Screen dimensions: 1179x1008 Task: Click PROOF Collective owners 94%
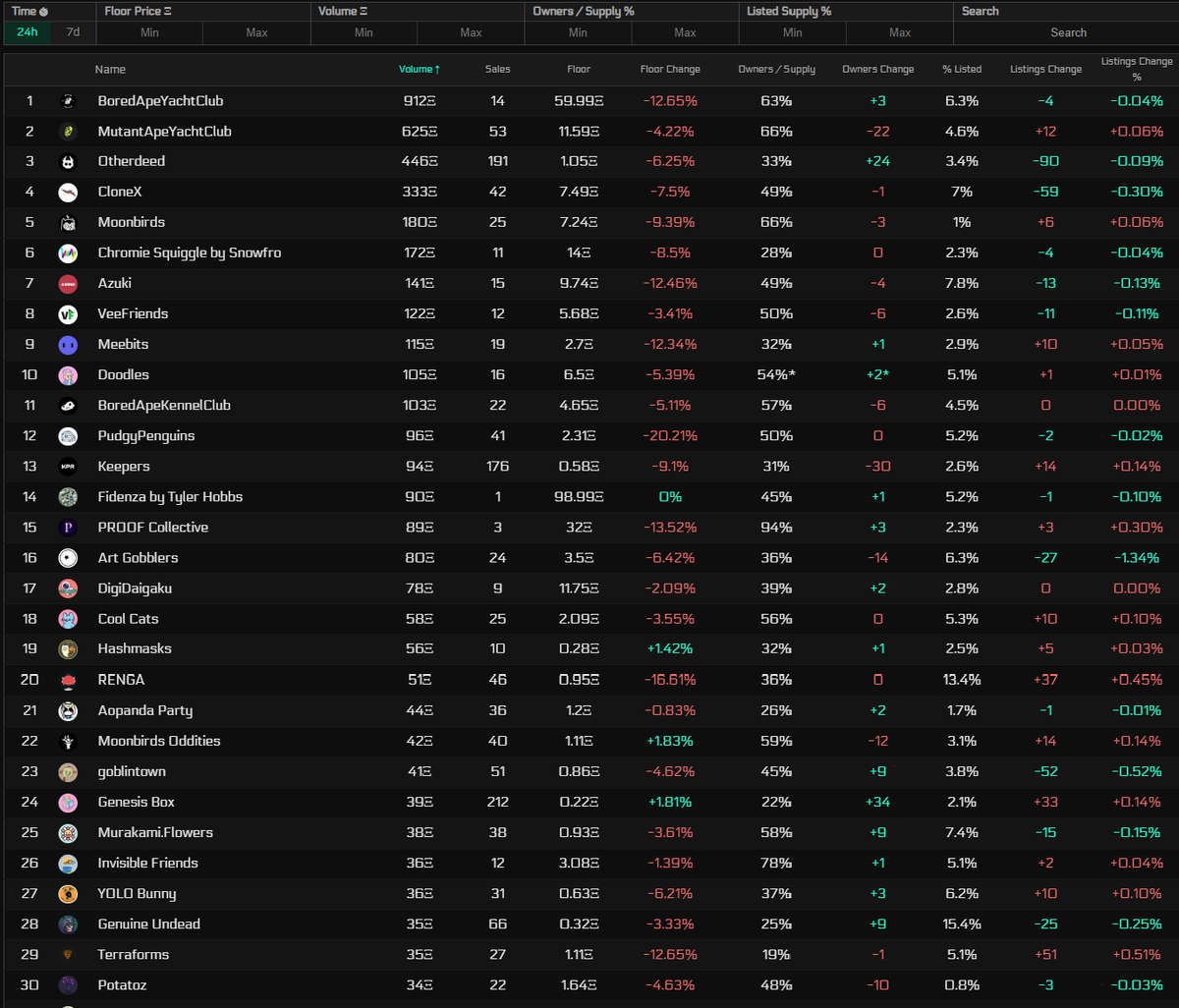click(776, 527)
